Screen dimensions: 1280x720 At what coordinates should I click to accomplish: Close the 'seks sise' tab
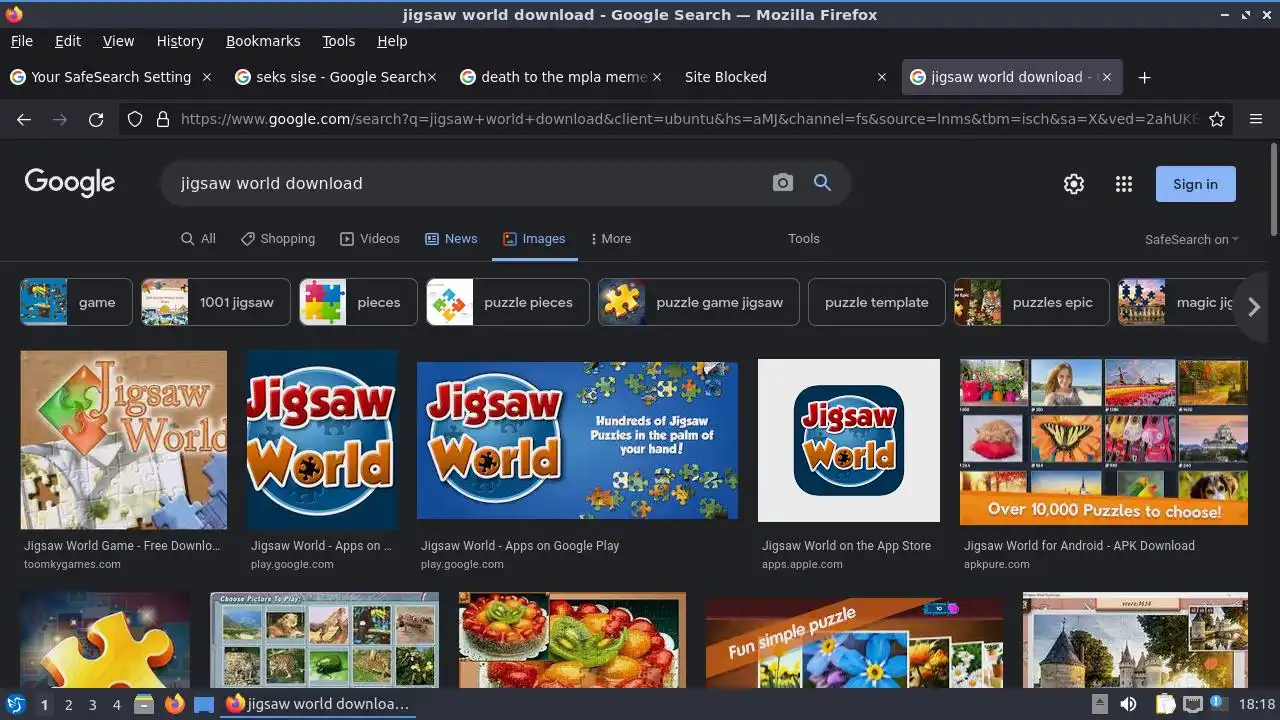(x=432, y=77)
